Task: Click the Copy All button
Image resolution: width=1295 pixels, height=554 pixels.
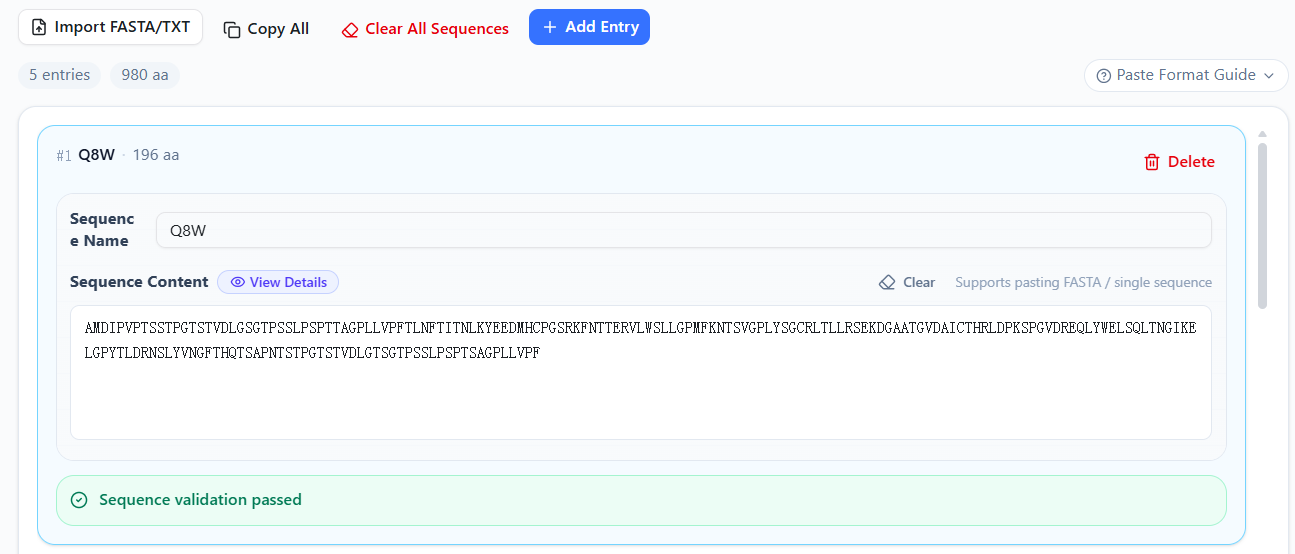Action: tap(266, 29)
